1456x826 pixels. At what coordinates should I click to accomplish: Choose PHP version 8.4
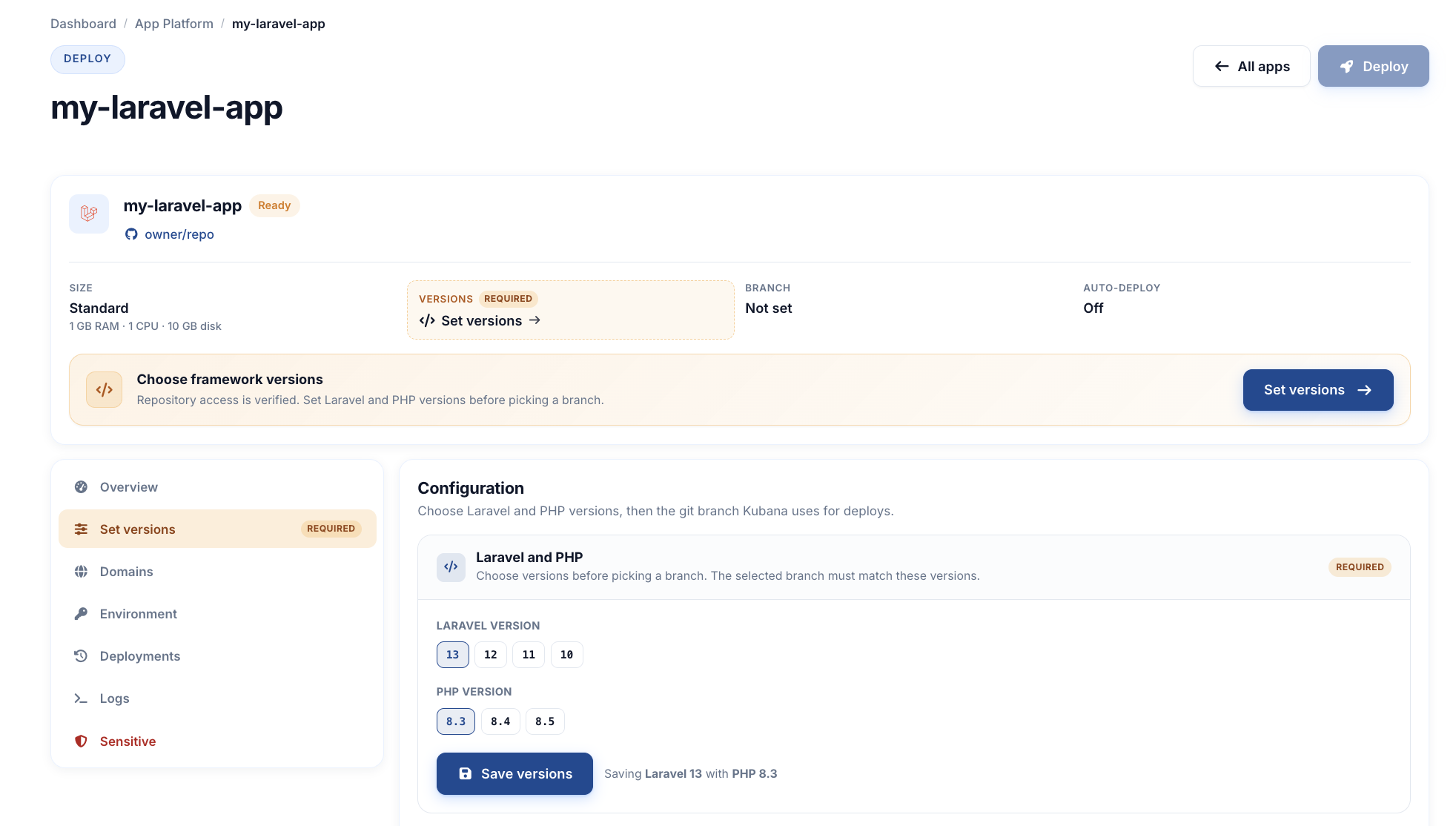coord(500,721)
